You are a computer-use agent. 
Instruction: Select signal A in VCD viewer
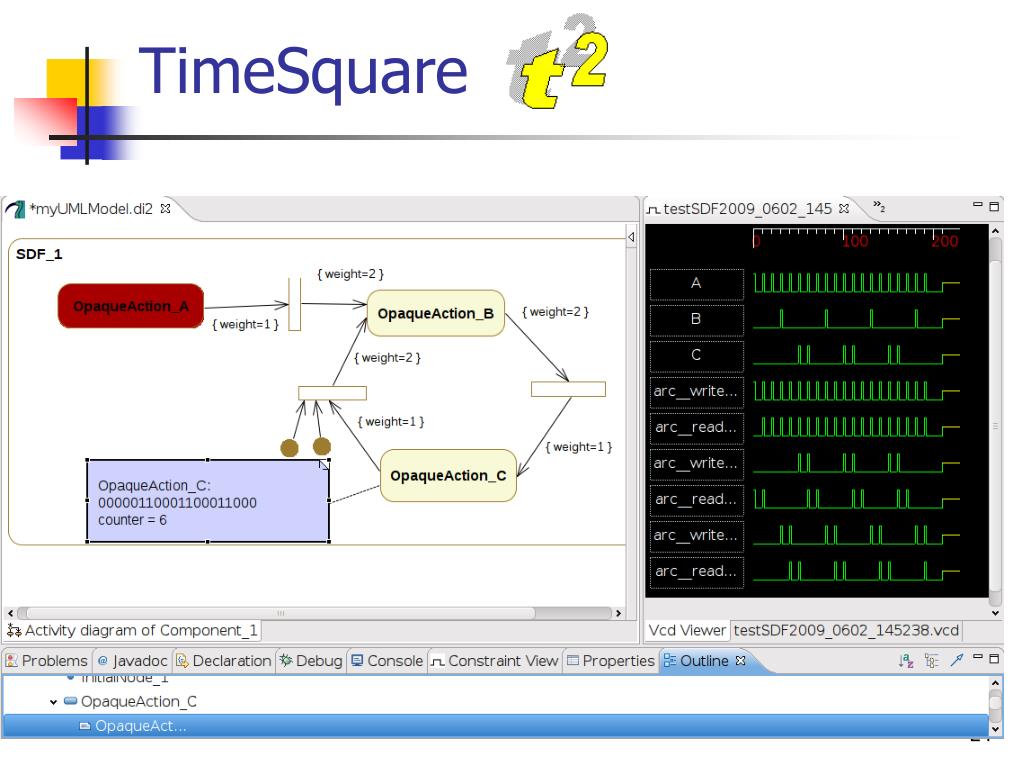[696, 283]
